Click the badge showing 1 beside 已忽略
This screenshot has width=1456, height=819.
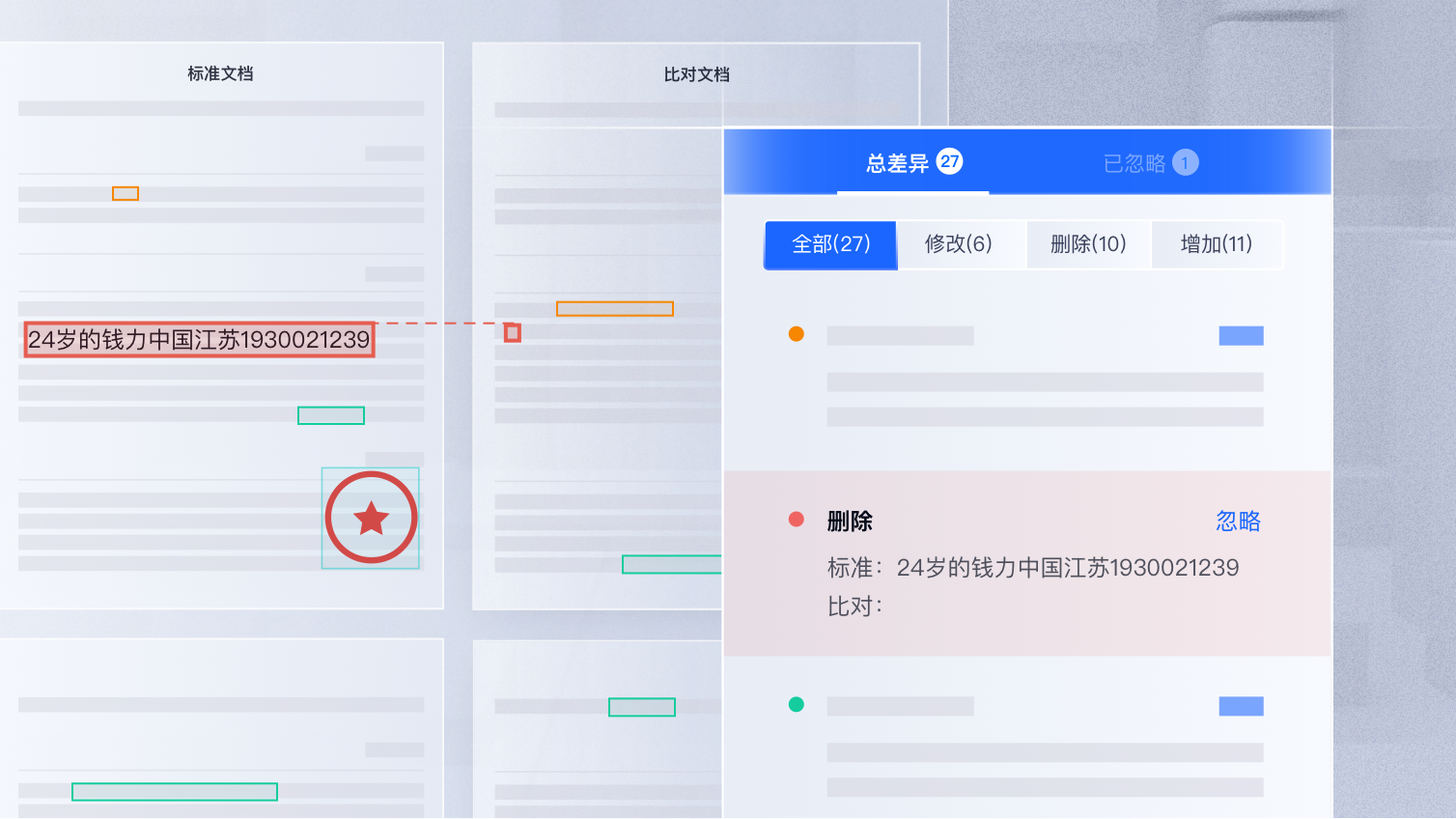[x=1186, y=162]
